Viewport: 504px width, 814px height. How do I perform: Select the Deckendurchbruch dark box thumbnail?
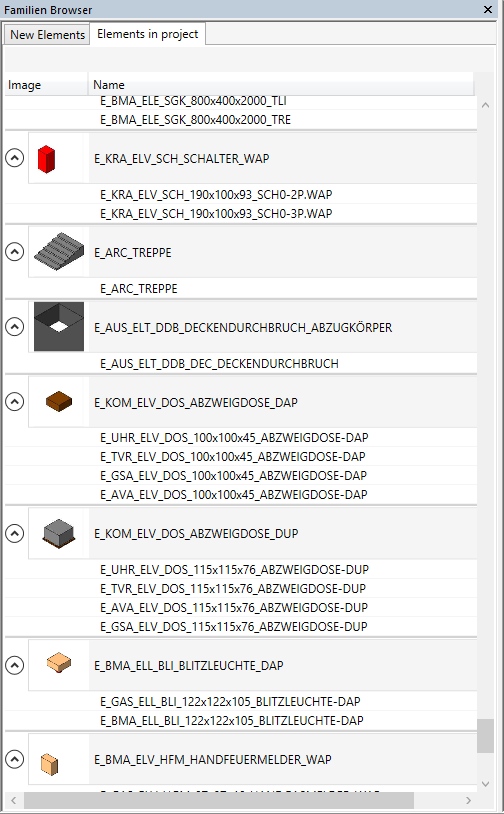pyautogui.click(x=59, y=327)
